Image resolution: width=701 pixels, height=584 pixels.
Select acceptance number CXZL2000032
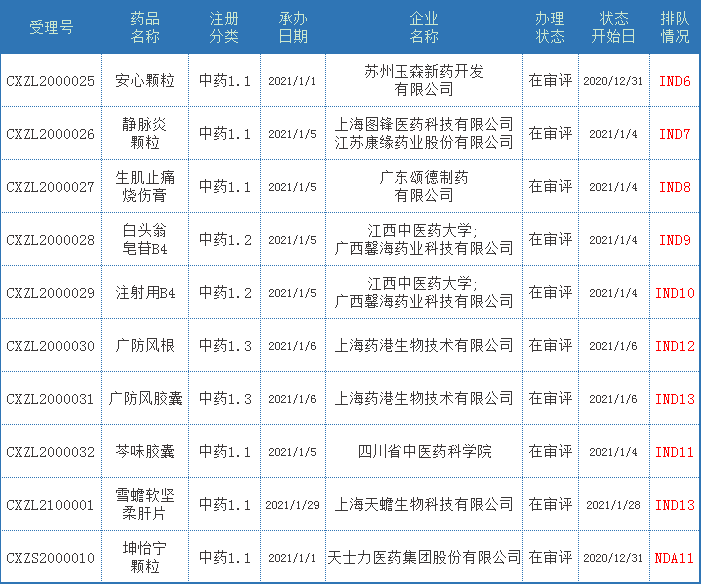tap(51, 452)
